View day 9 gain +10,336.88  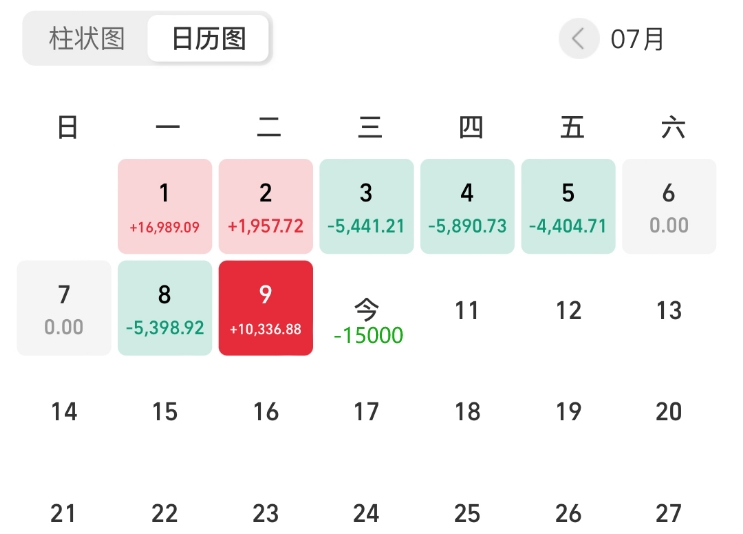[266, 308]
